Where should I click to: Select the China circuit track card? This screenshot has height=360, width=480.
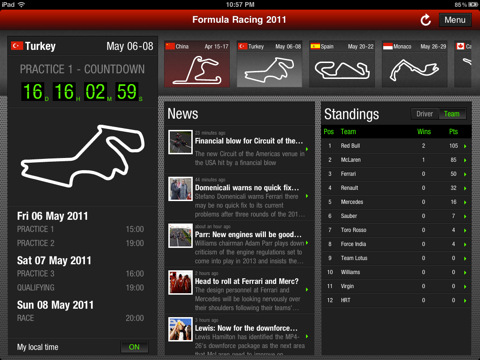click(197, 64)
